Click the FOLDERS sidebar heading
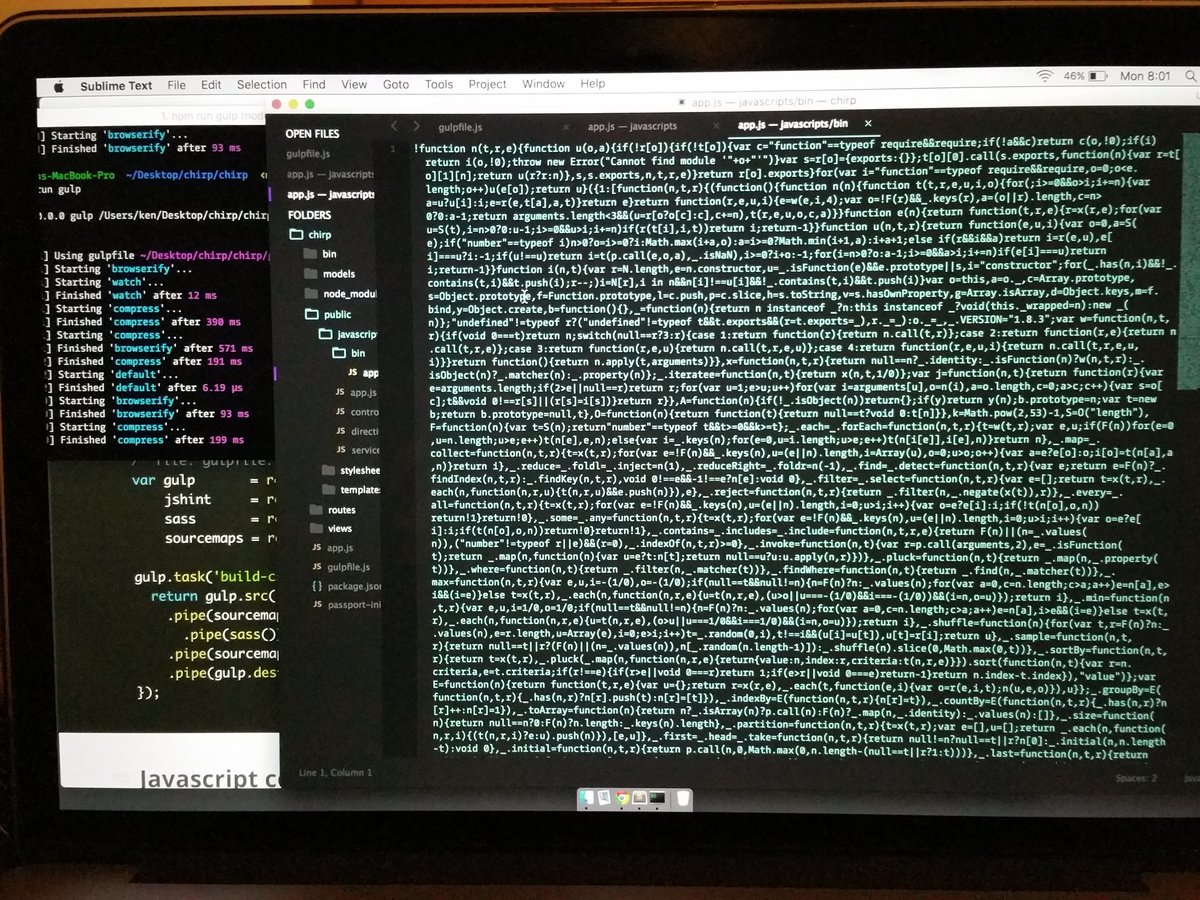The height and width of the screenshot is (900, 1200). pos(309,215)
